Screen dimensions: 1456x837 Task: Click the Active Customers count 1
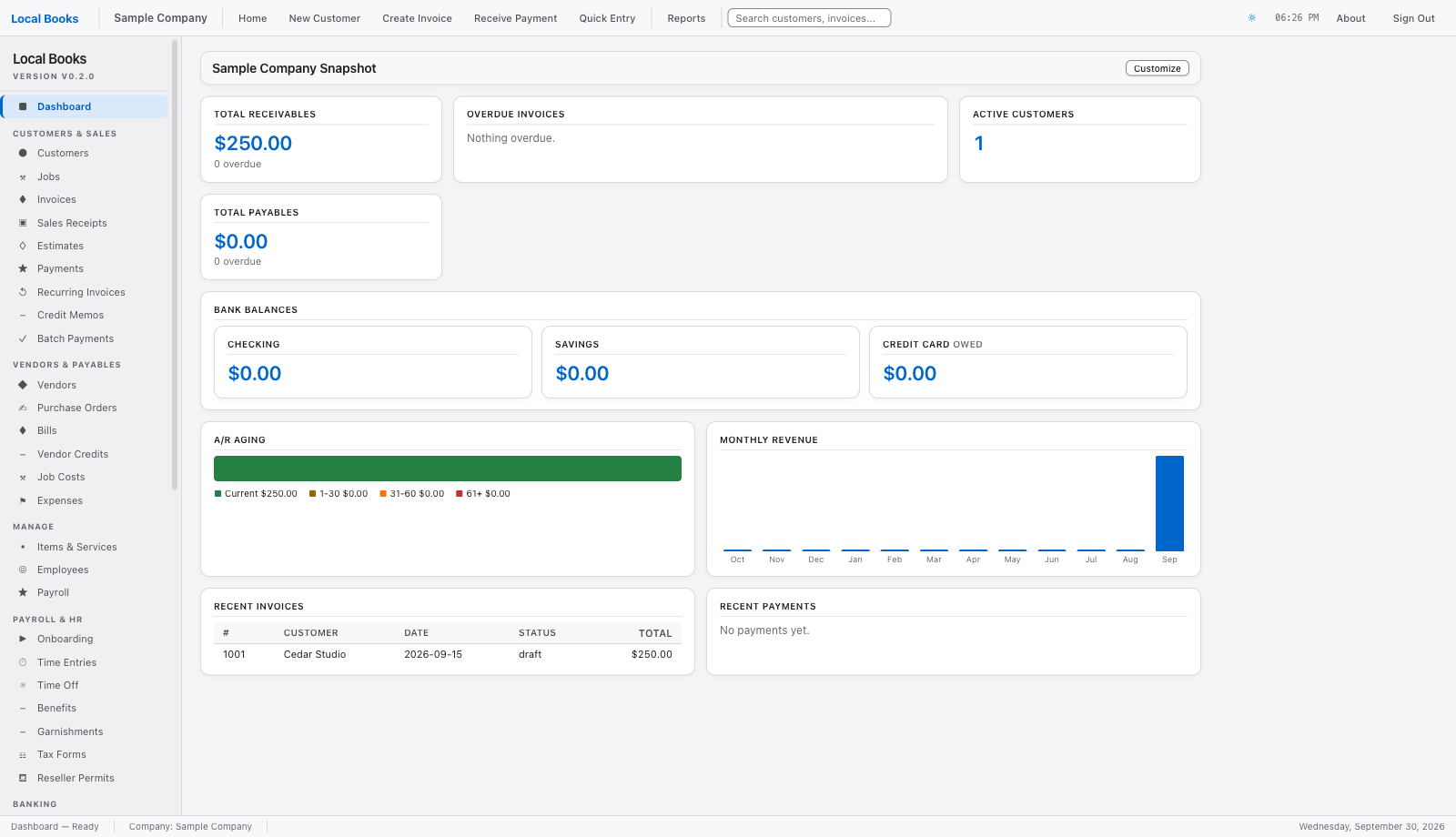click(979, 143)
